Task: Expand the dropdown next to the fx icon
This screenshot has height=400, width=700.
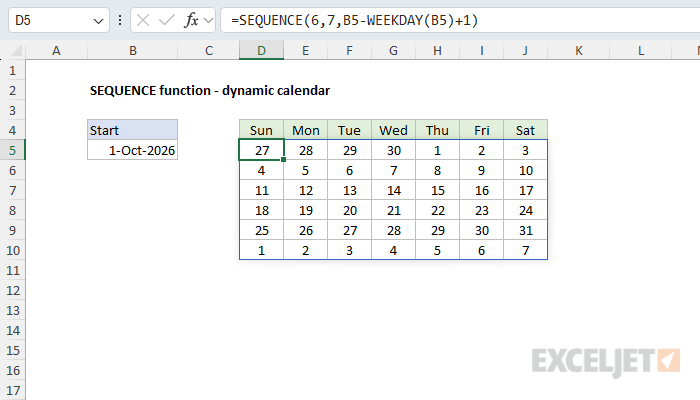Action: [x=208, y=21]
